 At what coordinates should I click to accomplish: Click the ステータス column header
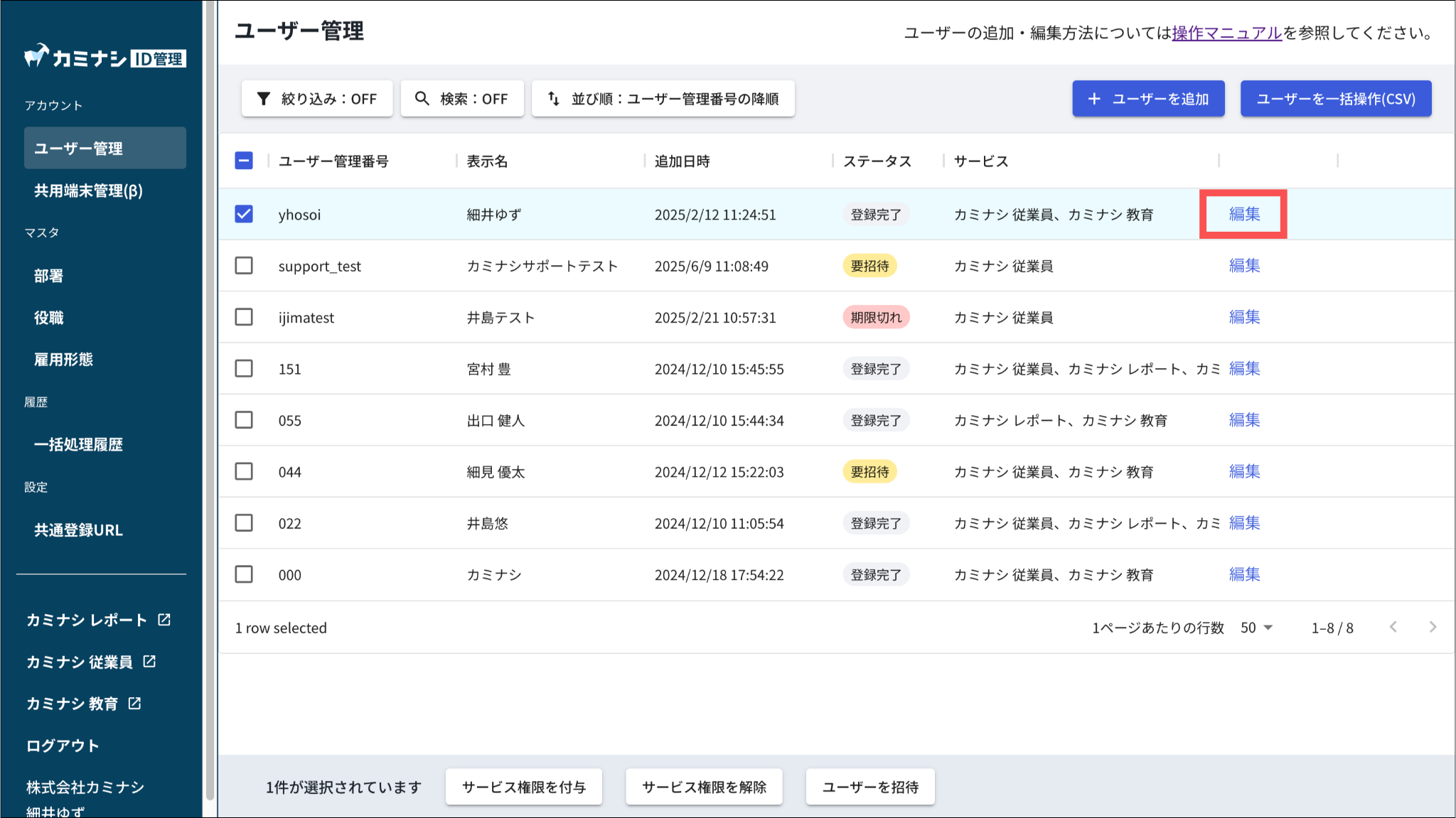(x=877, y=161)
